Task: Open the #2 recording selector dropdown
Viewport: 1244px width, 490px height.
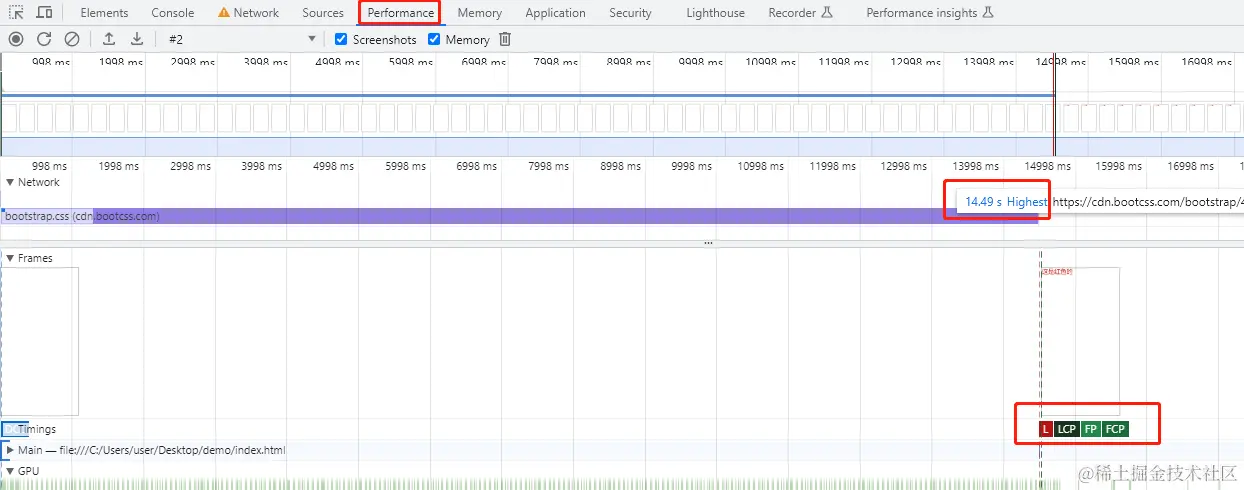Action: [241, 39]
